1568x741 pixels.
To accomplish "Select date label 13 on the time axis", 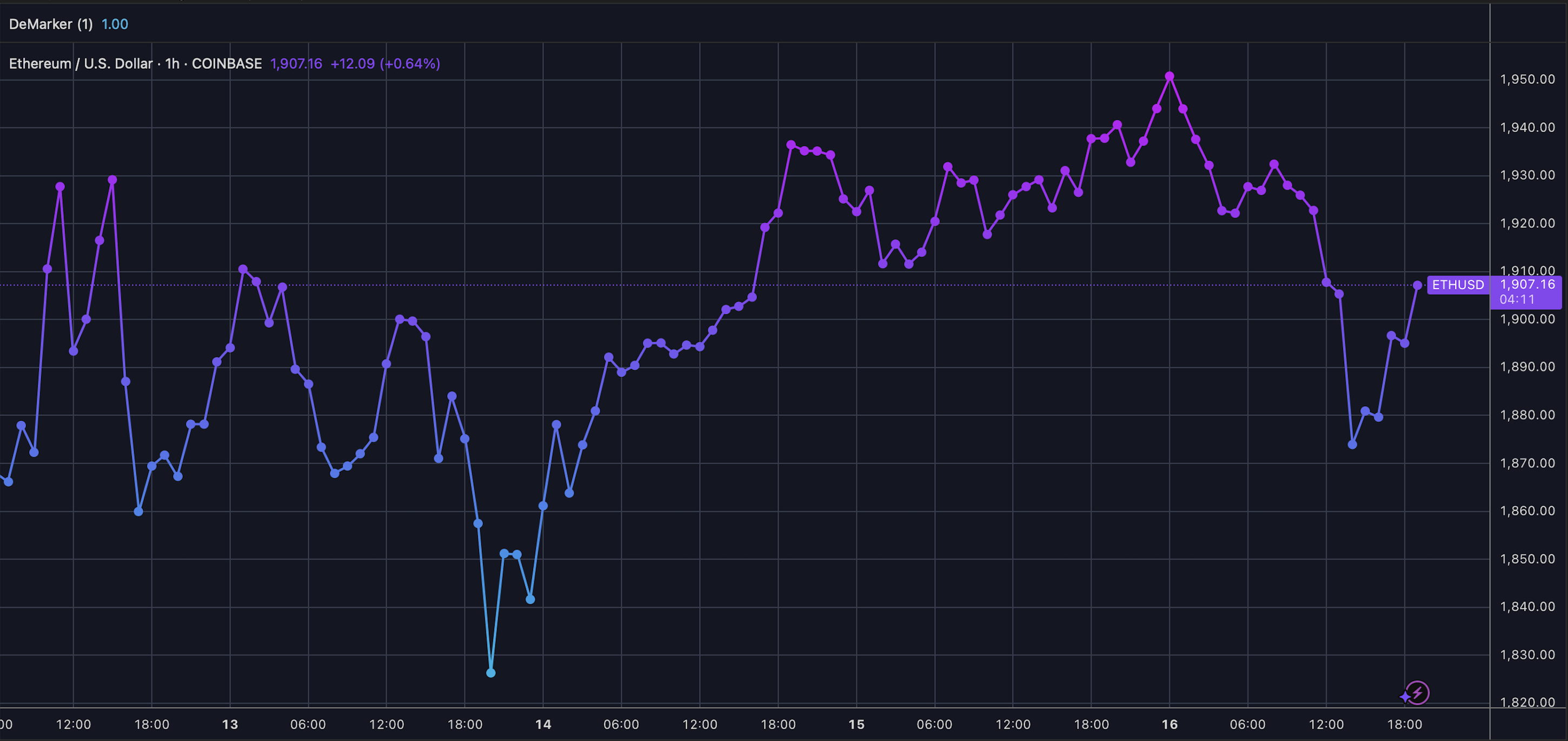I will pyautogui.click(x=230, y=725).
